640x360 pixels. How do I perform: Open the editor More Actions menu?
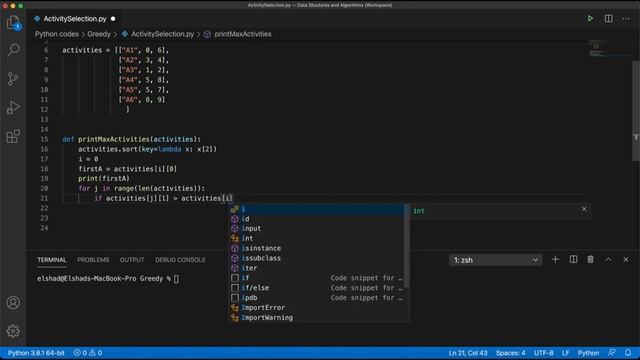point(626,18)
